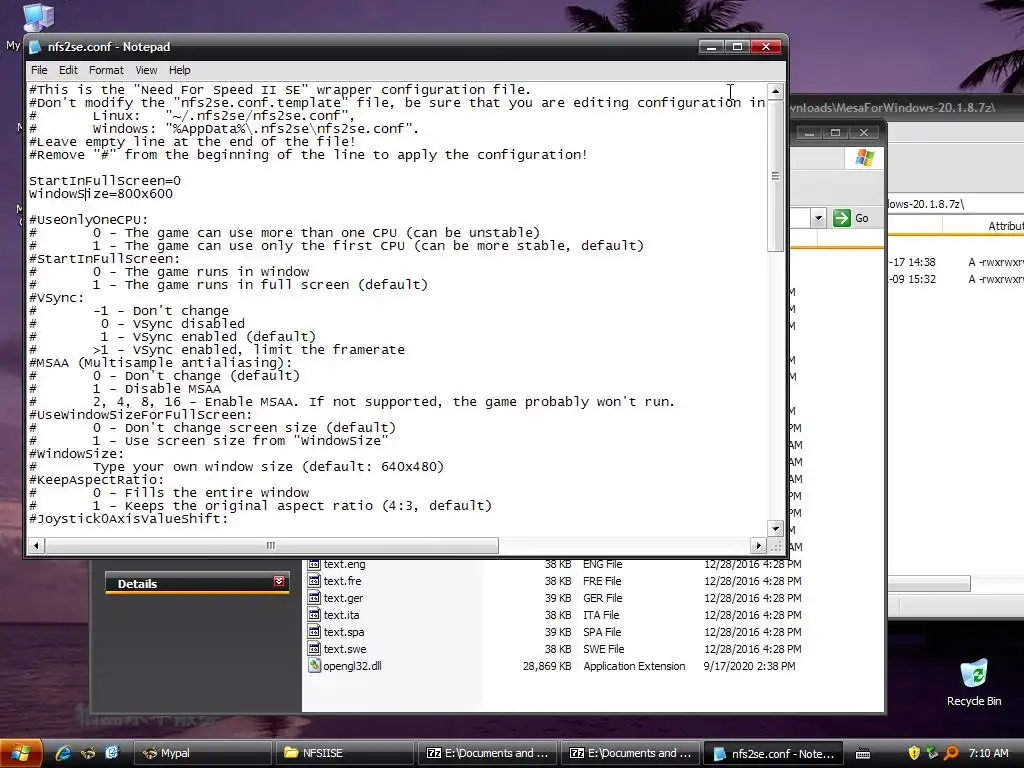Open the Format menu in Notepad

106,70
